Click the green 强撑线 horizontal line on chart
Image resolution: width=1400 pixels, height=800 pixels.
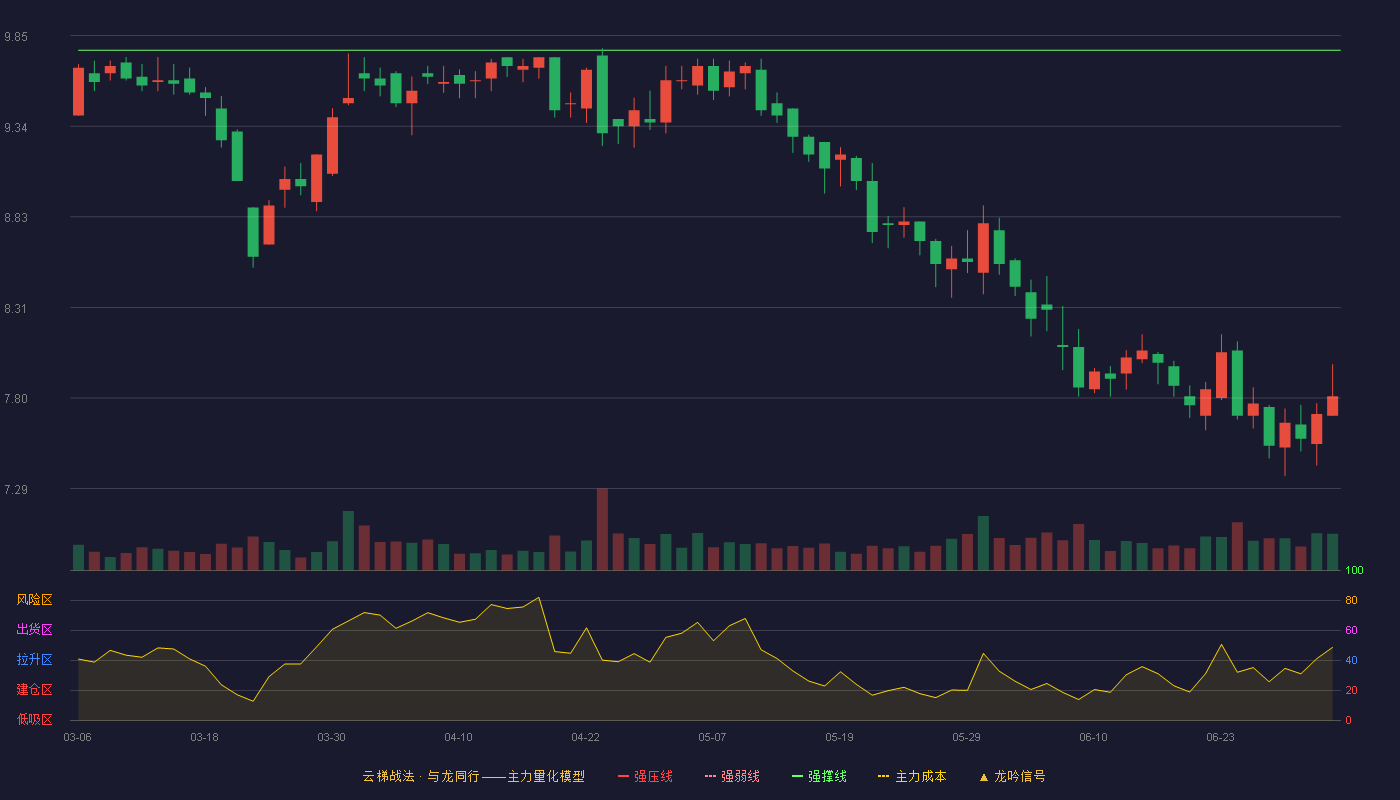coord(709,50)
